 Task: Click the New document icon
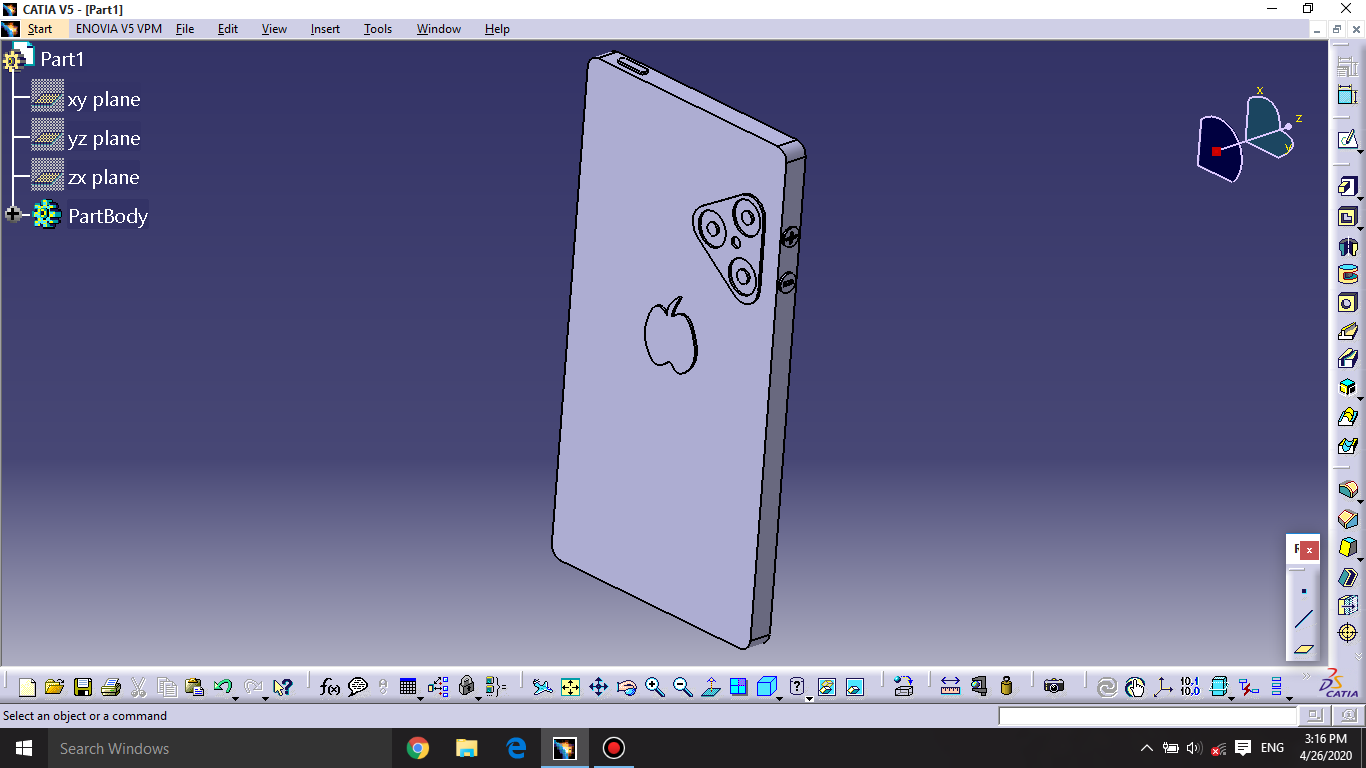click(27, 687)
